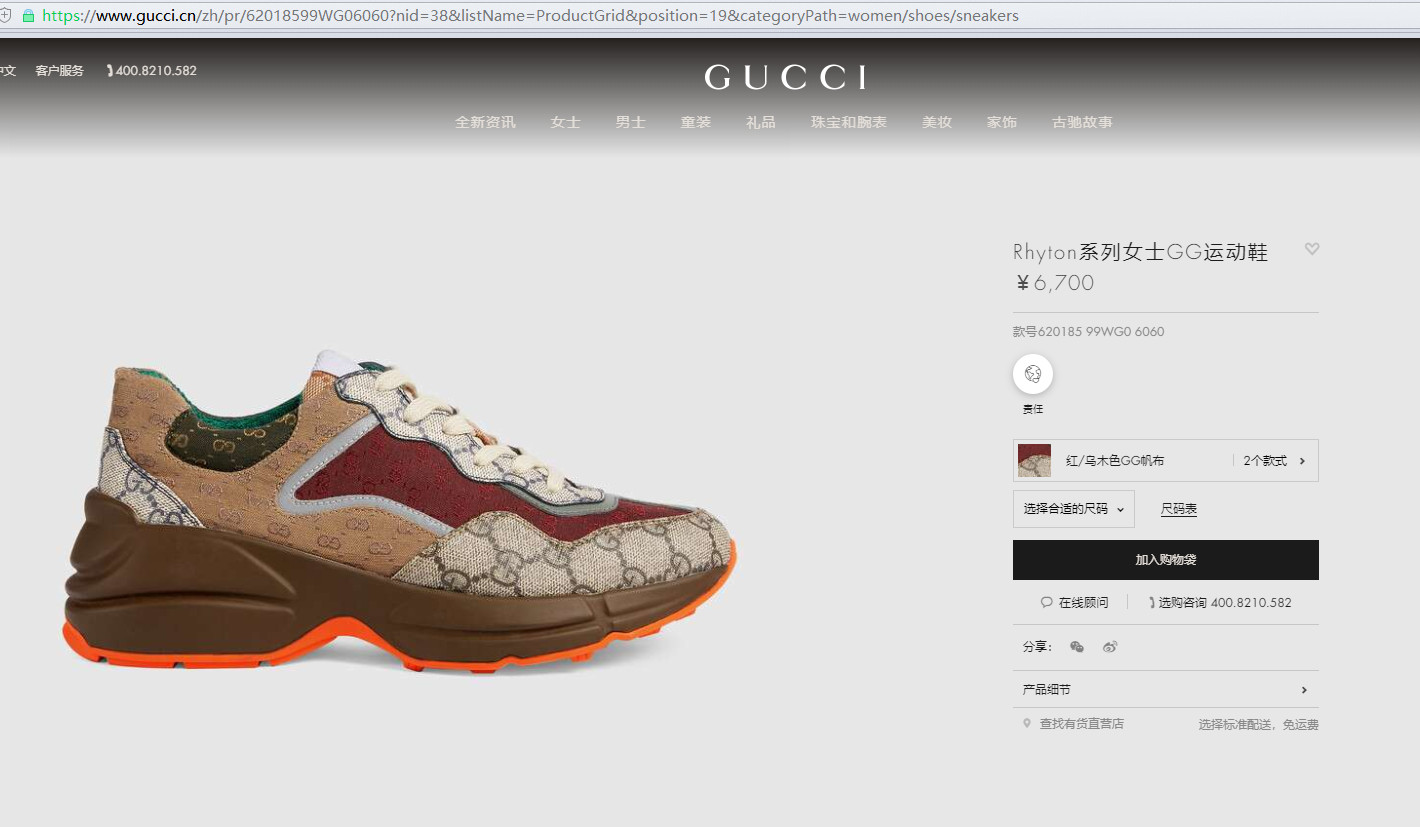Click the heart wishlist icon
This screenshot has width=1420, height=827.
1312,249
